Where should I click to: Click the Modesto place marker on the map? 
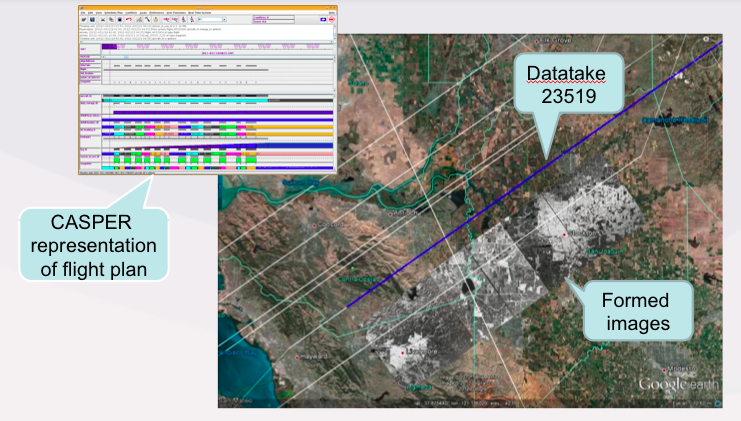(x=664, y=370)
